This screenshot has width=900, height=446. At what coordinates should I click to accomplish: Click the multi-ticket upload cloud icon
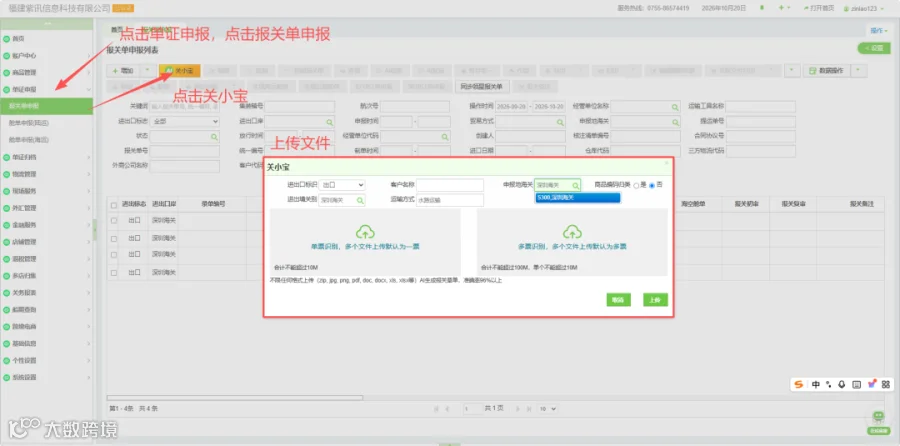click(x=572, y=231)
